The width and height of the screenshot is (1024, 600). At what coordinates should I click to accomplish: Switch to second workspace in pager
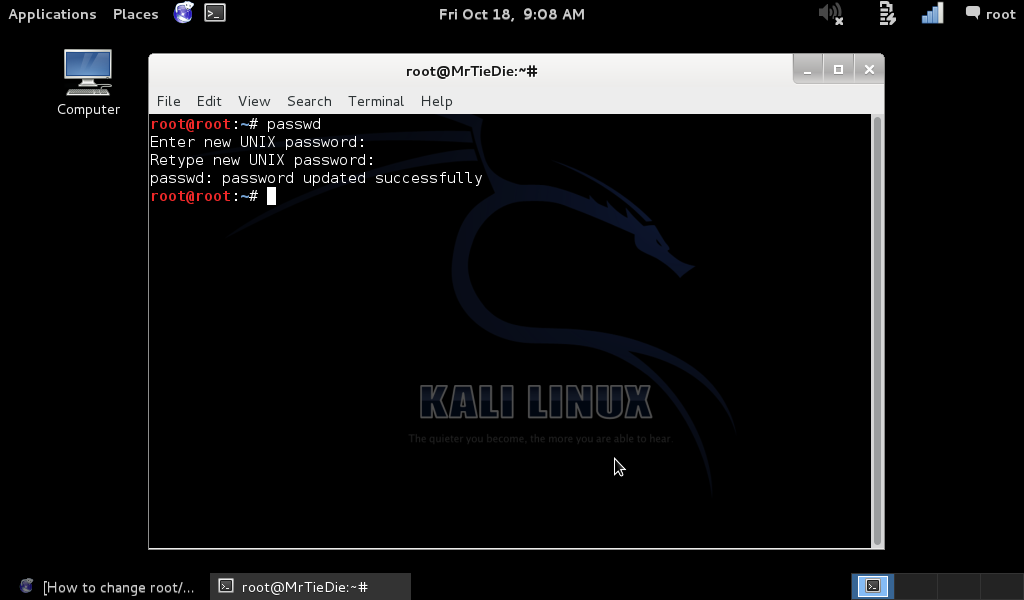(x=916, y=586)
